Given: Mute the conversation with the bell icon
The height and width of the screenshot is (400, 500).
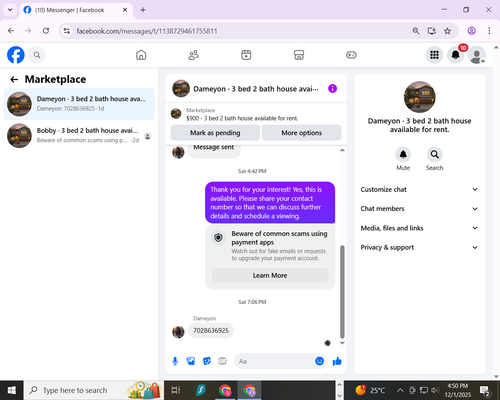Looking at the screenshot, I should click(403, 155).
